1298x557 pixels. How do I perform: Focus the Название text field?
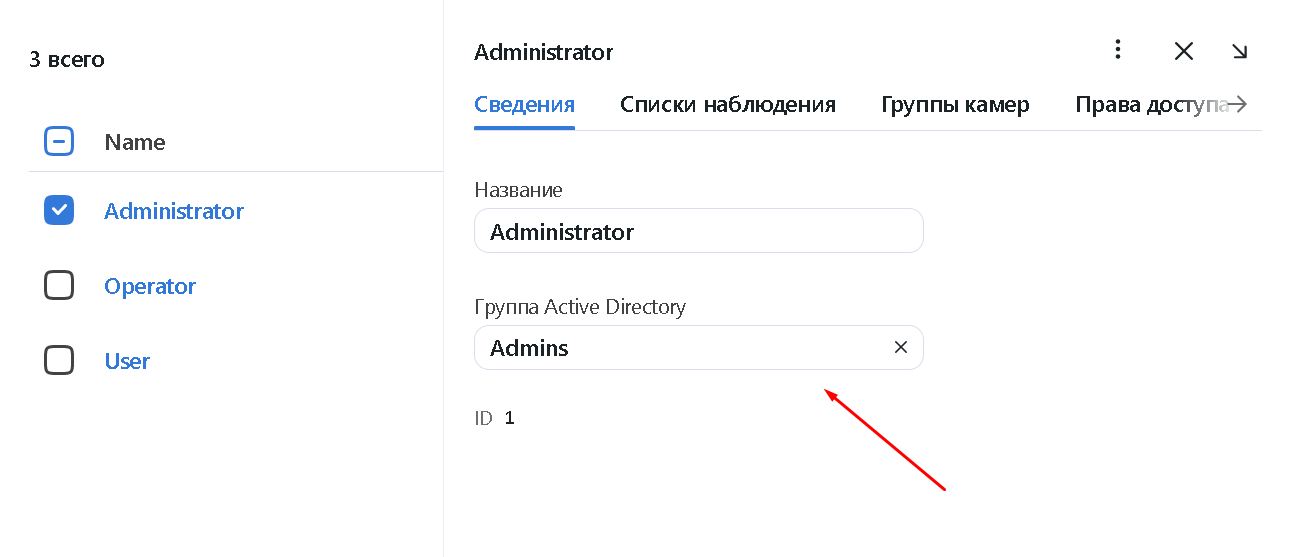tap(698, 231)
